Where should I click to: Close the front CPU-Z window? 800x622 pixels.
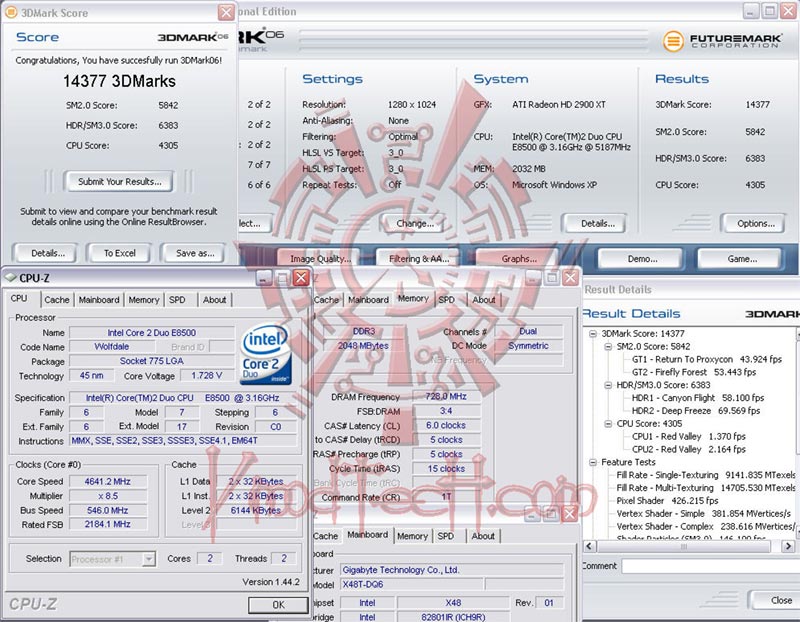click(301, 278)
